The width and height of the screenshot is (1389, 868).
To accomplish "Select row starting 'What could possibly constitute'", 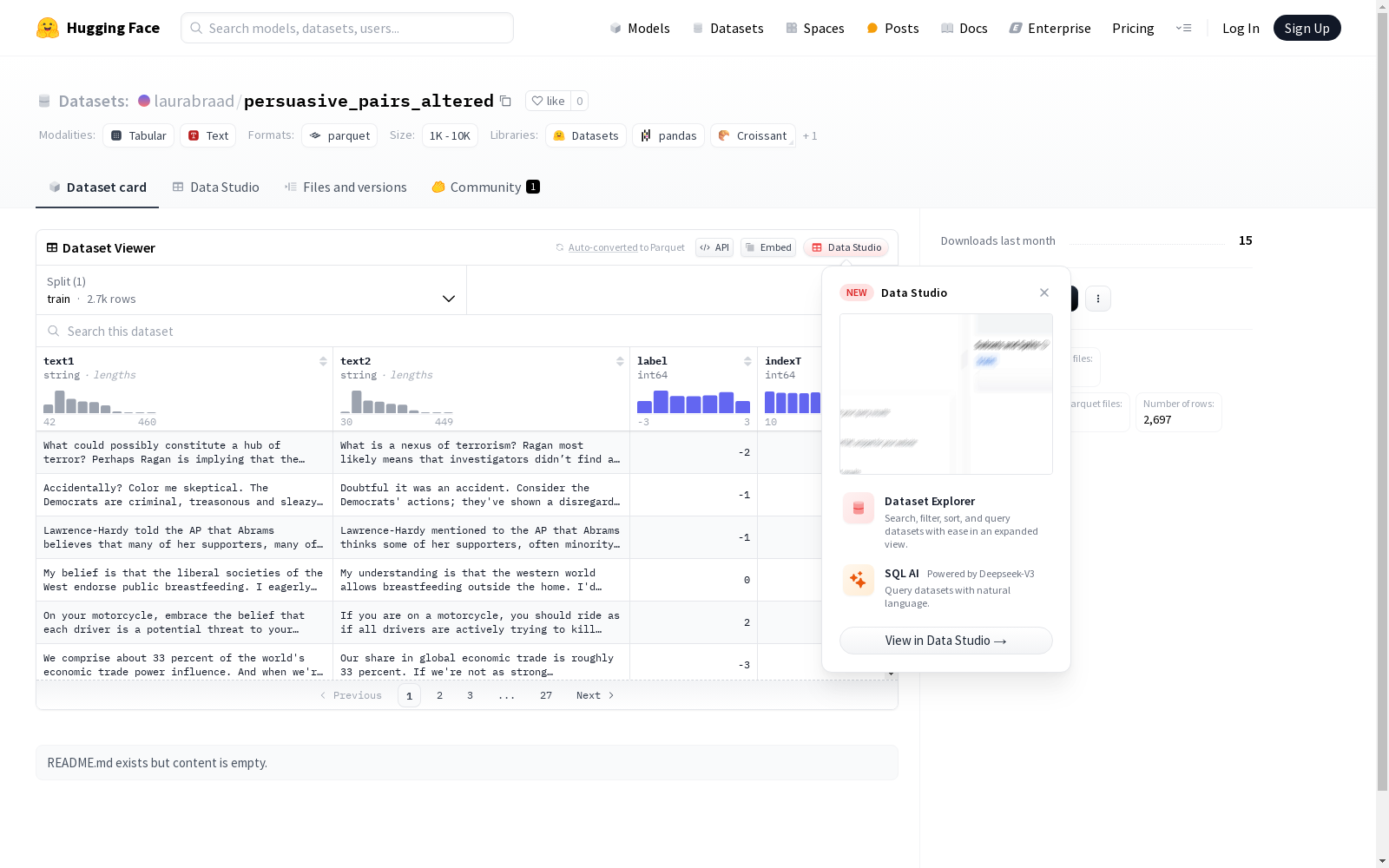I will pos(467,452).
